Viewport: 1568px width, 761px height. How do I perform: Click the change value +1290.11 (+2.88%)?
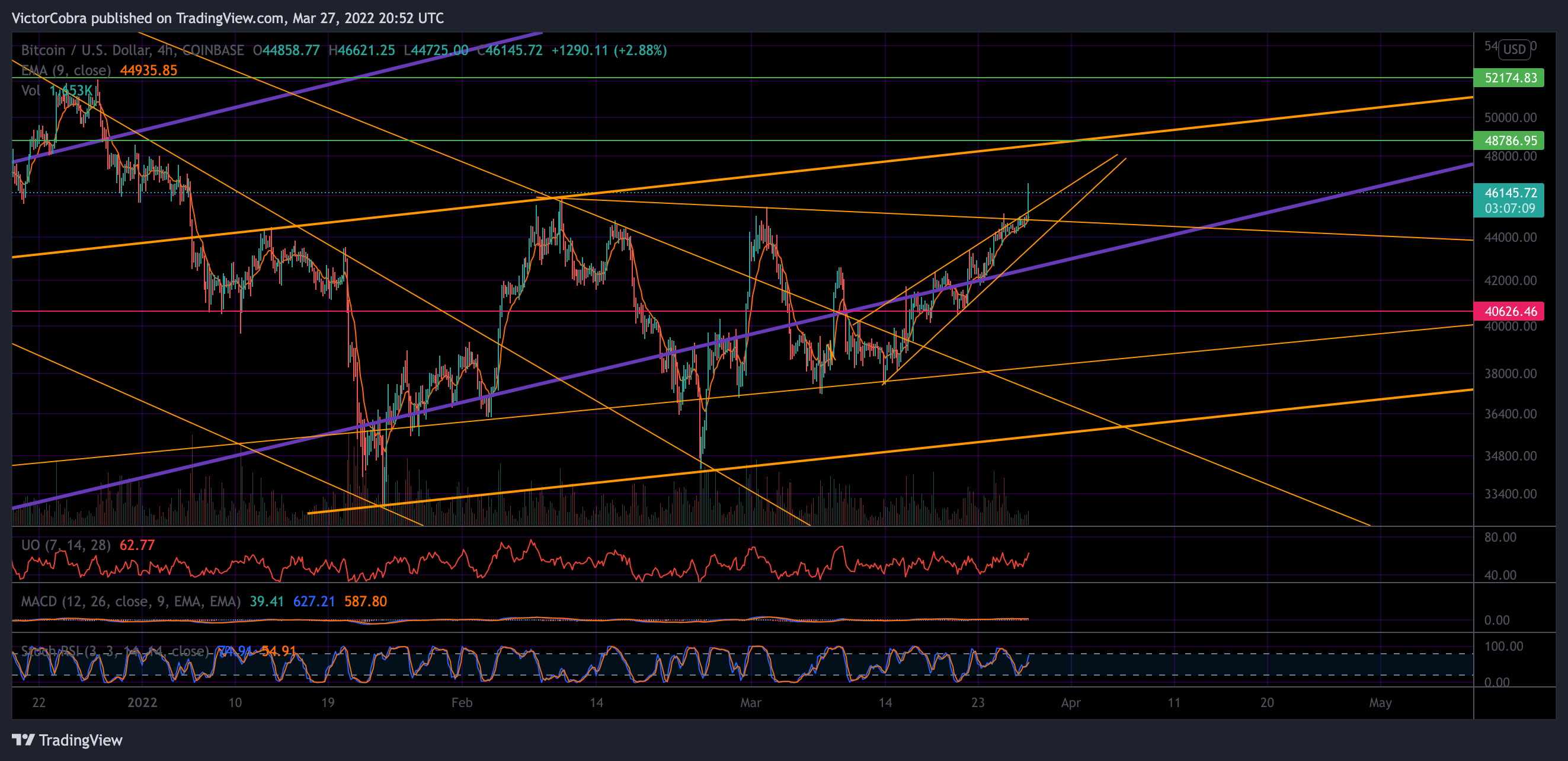[609, 50]
